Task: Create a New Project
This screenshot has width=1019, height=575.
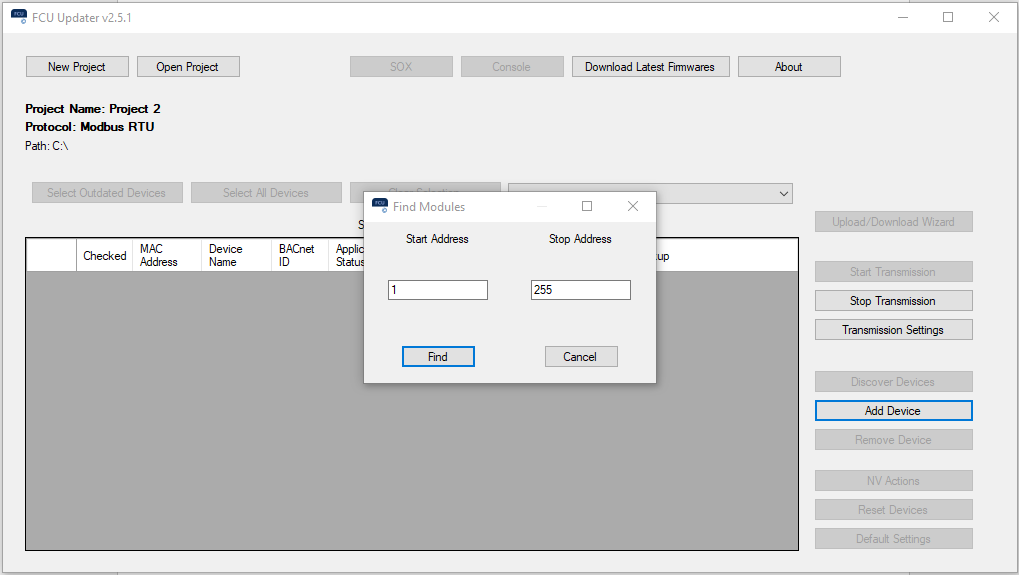Action: [x=79, y=67]
